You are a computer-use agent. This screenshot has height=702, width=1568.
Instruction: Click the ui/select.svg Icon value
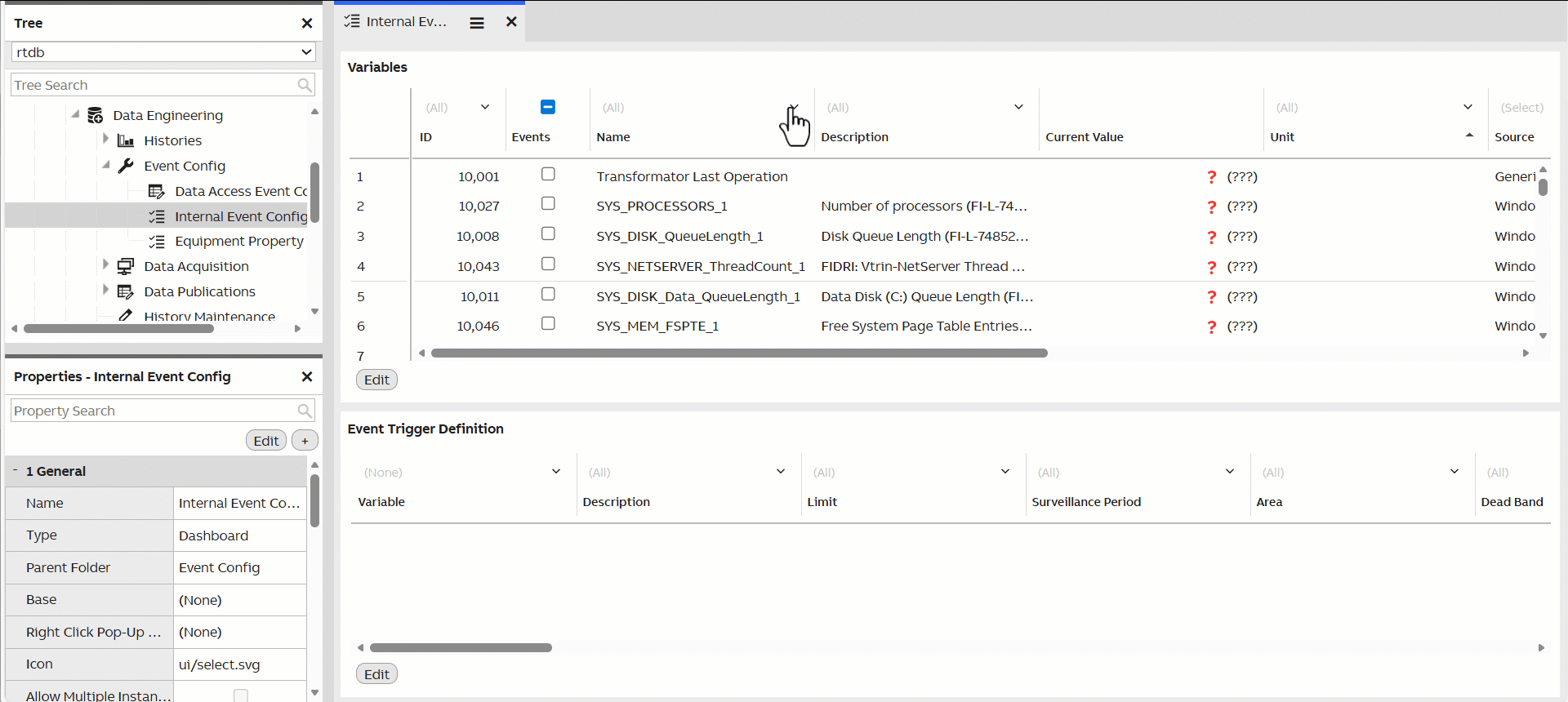(239, 664)
